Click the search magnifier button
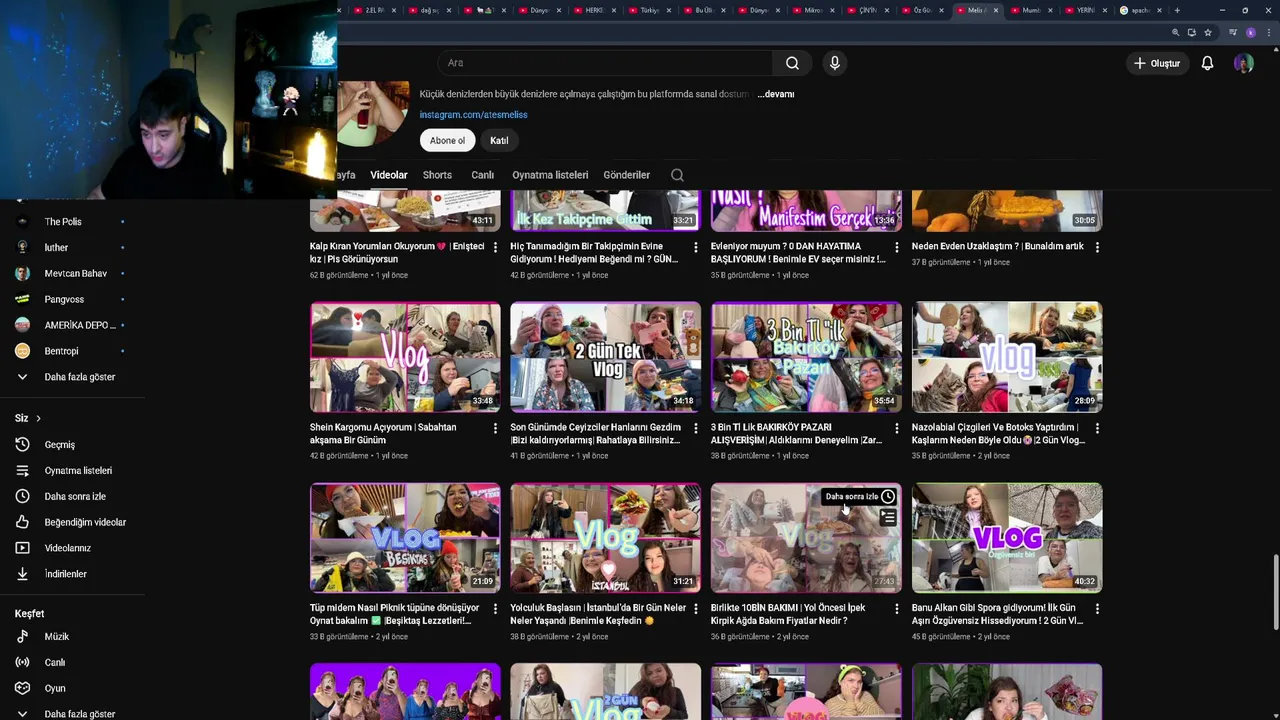 click(x=792, y=63)
